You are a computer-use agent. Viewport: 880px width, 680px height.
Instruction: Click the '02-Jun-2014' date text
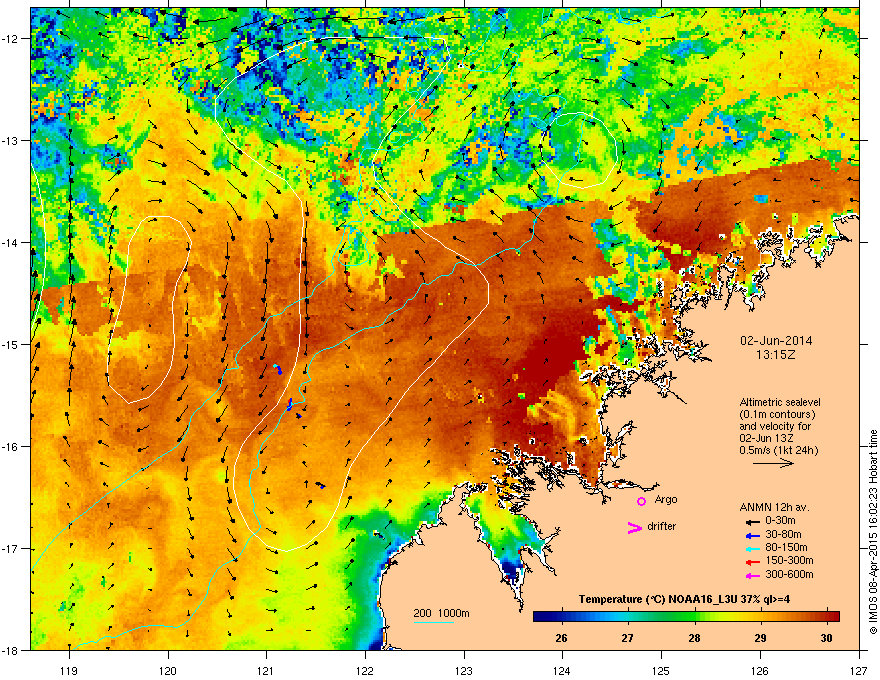(x=776, y=341)
